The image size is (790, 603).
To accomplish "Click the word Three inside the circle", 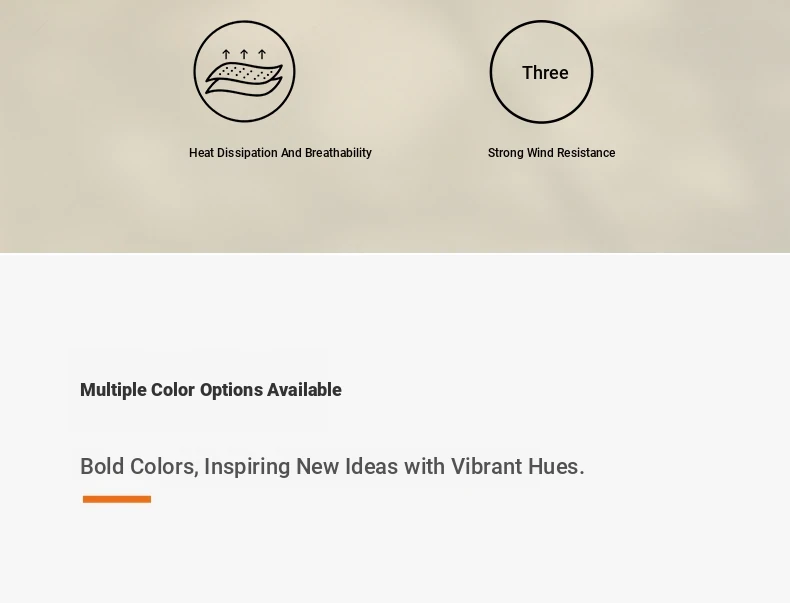I will pos(545,73).
